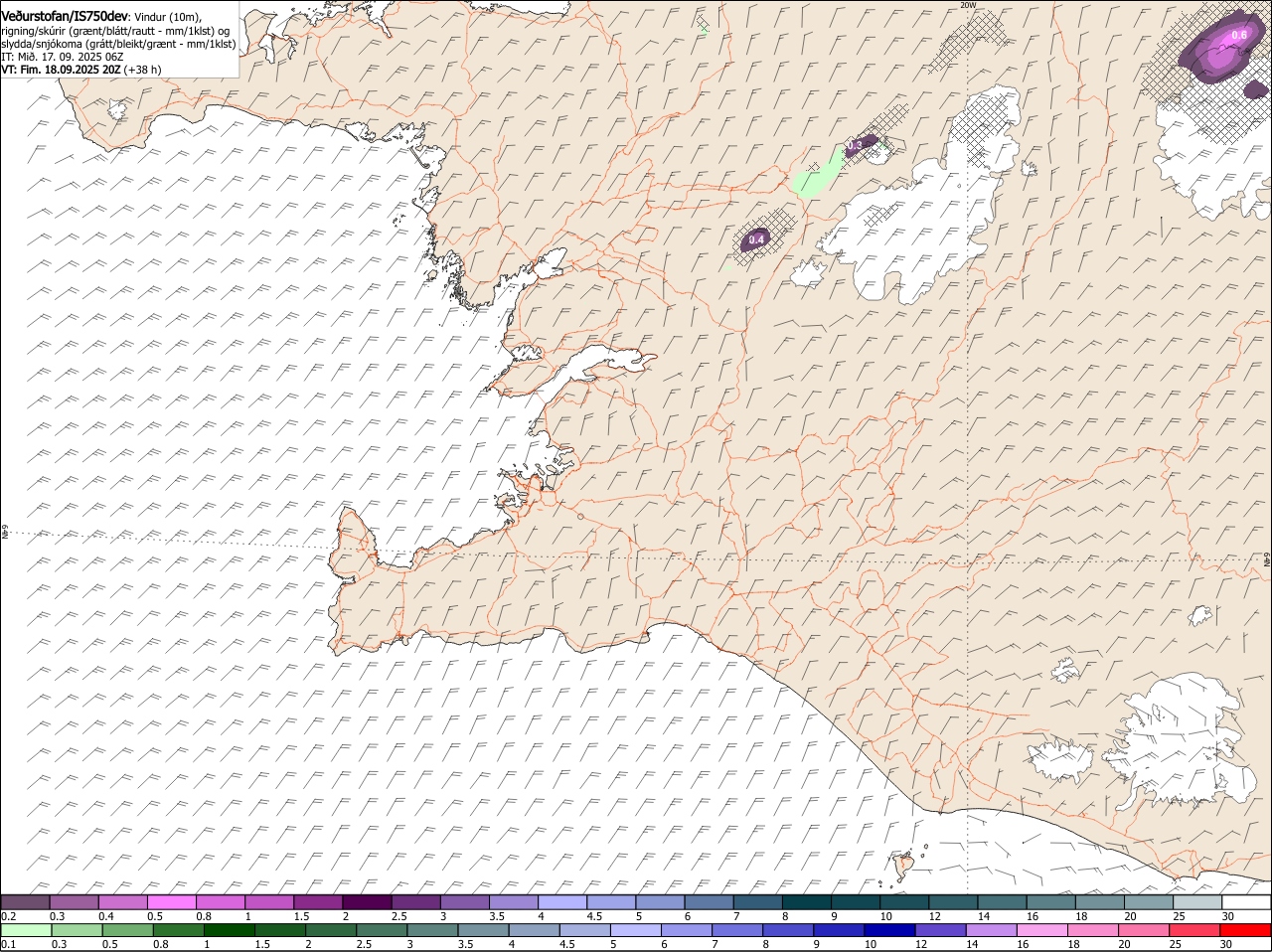
Task: Pick lower scale pink swatch between 18 and 20
Action: tap(1094, 930)
